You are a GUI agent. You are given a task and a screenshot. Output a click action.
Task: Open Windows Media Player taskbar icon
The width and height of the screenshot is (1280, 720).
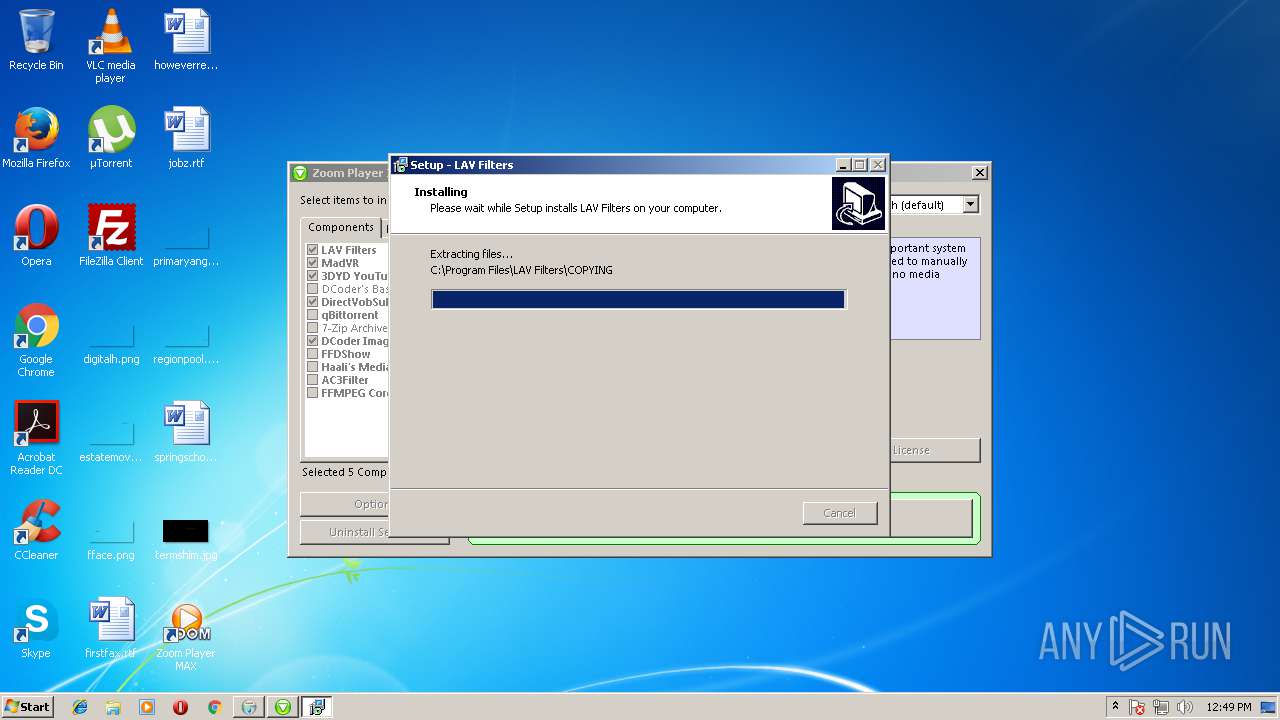(147, 707)
